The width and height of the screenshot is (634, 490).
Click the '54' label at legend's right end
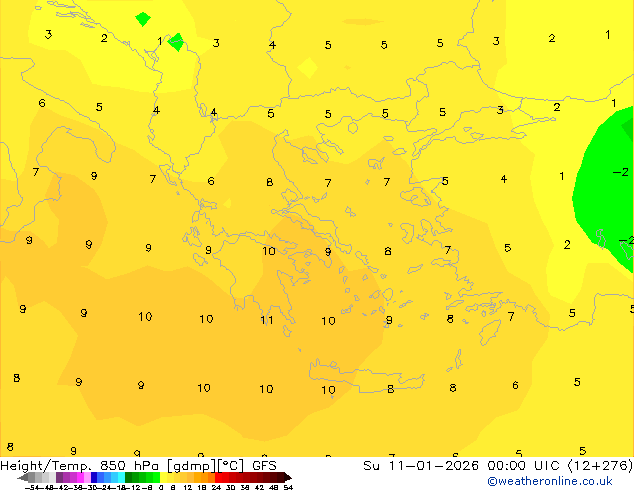pos(288,487)
